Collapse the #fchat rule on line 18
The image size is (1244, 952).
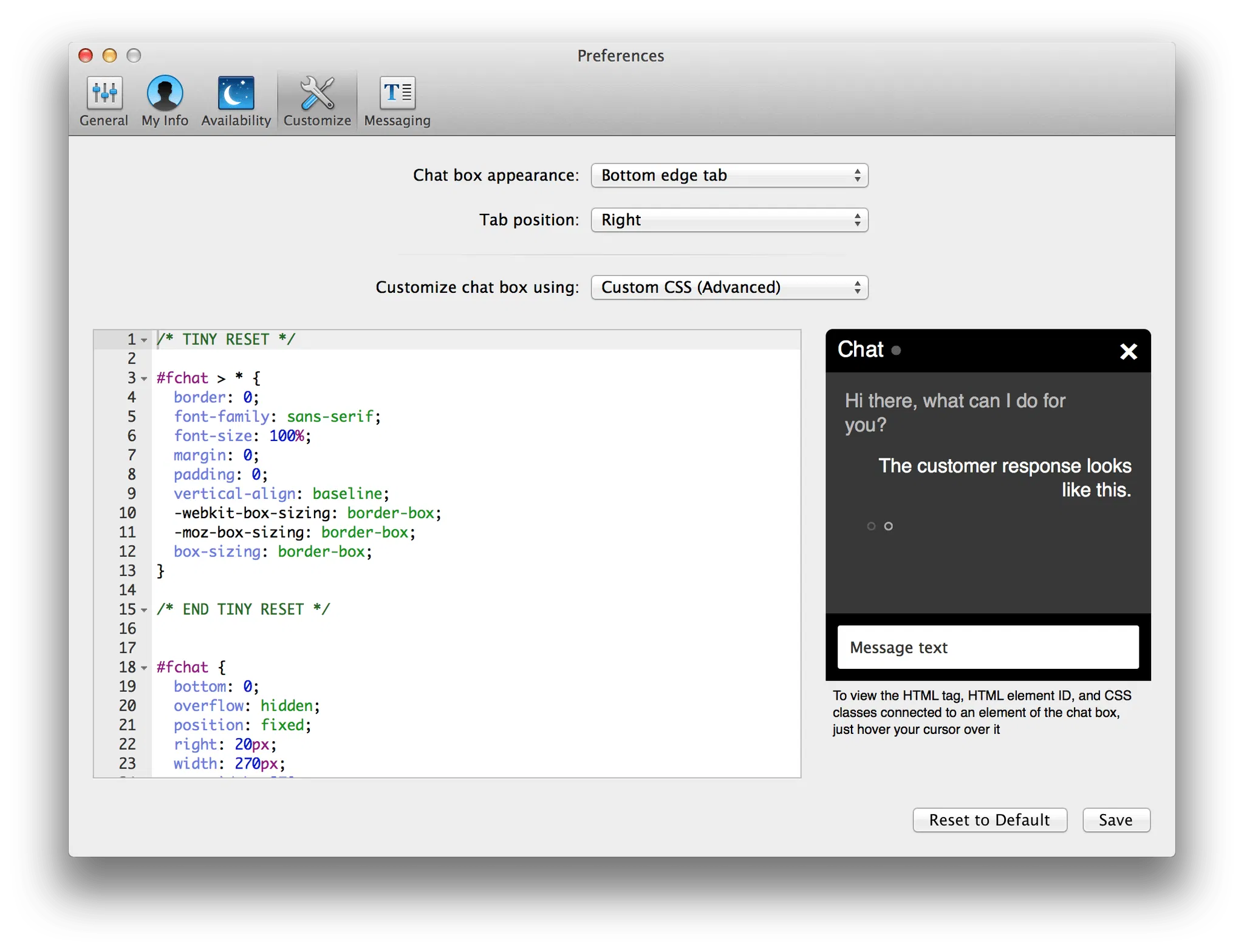145,668
